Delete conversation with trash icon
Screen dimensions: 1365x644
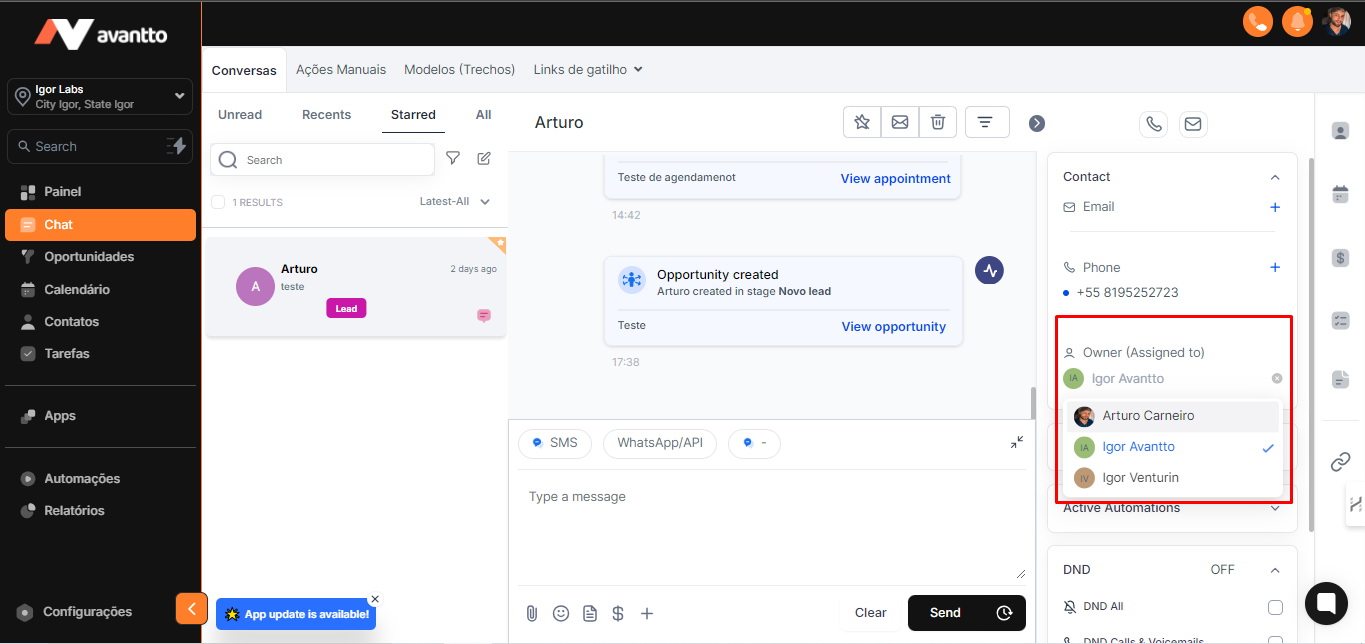coord(937,122)
